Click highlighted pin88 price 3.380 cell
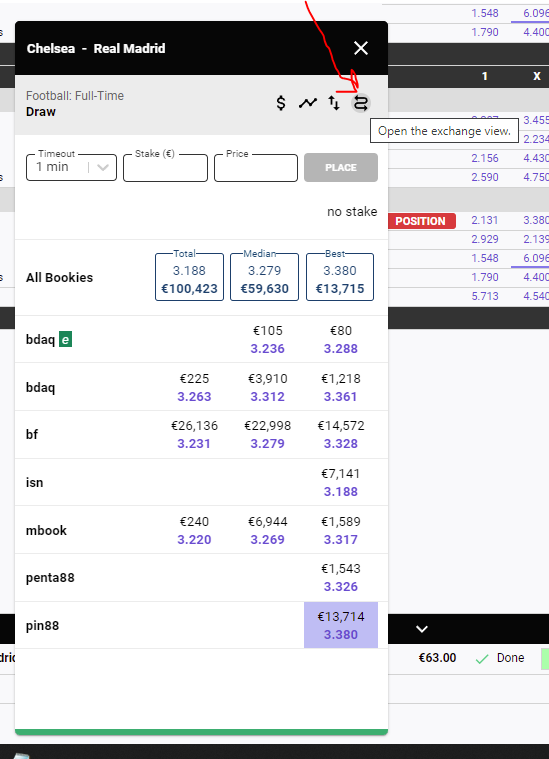 (341, 625)
